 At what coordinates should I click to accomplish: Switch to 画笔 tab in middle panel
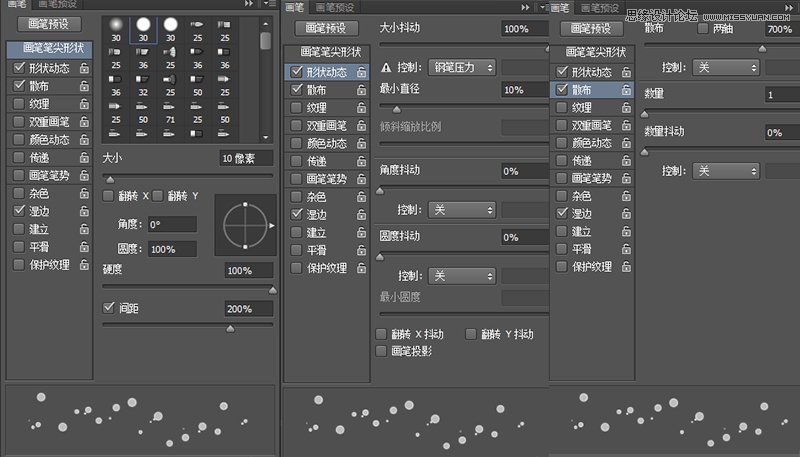(294, 7)
